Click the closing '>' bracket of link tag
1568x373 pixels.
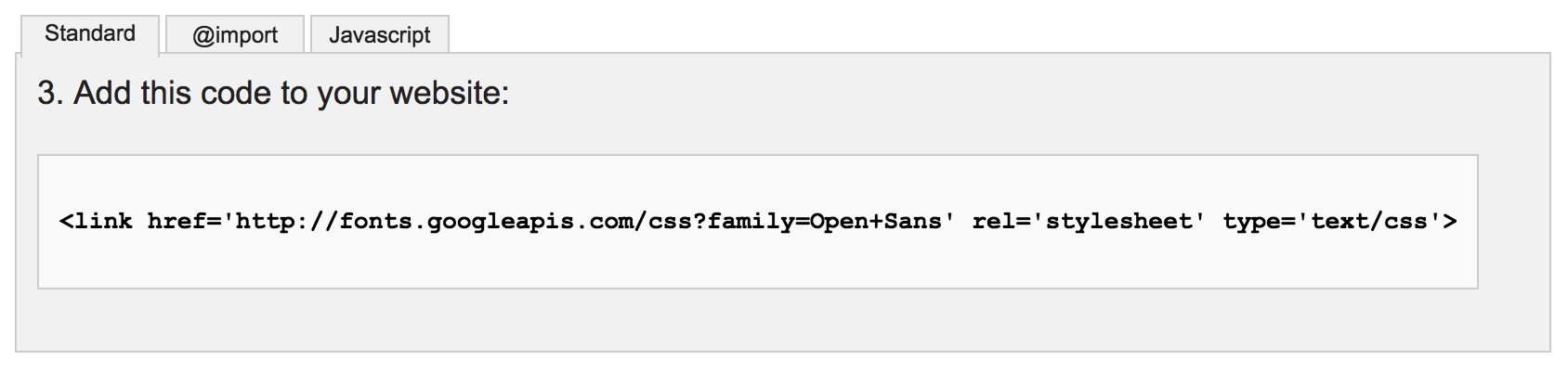(x=1450, y=222)
